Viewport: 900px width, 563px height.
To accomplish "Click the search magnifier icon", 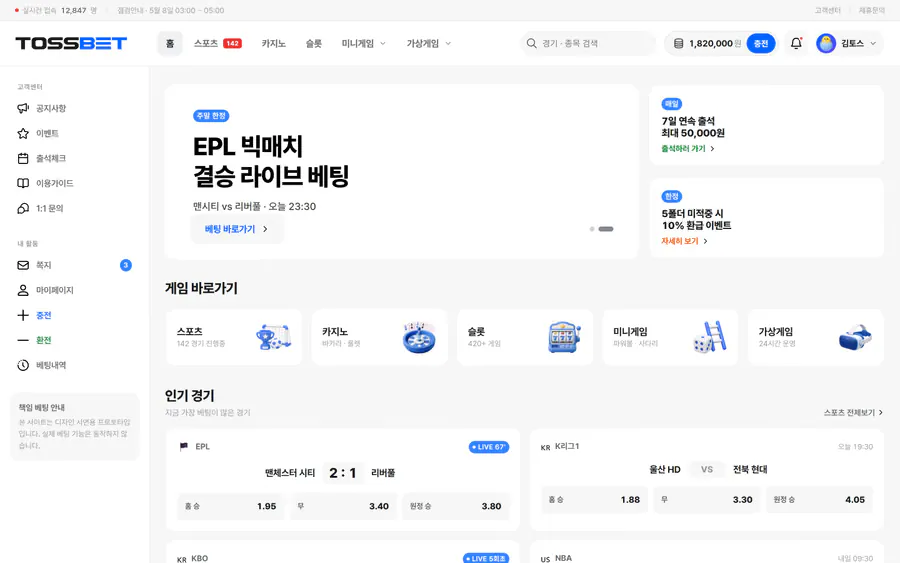I will 532,44.
